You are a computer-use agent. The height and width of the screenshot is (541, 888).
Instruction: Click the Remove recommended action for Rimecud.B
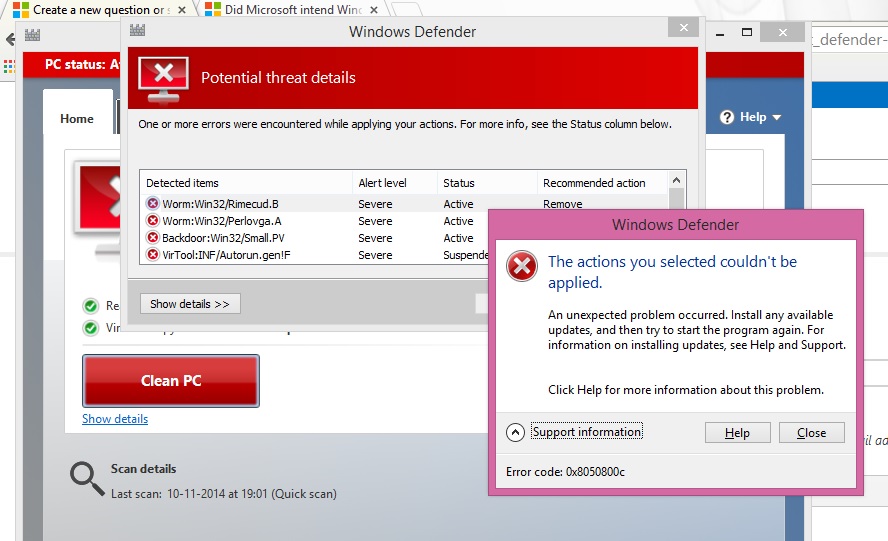tap(562, 204)
